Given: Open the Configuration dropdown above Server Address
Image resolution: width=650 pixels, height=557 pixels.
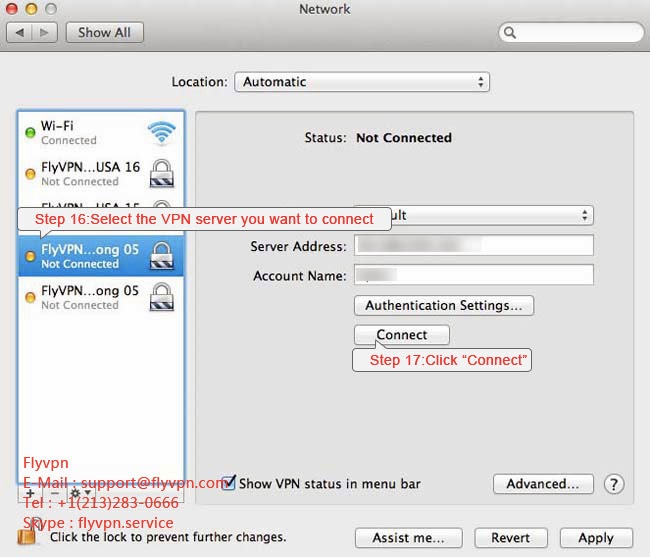Looking at the screenshot, I should point(492,216).
